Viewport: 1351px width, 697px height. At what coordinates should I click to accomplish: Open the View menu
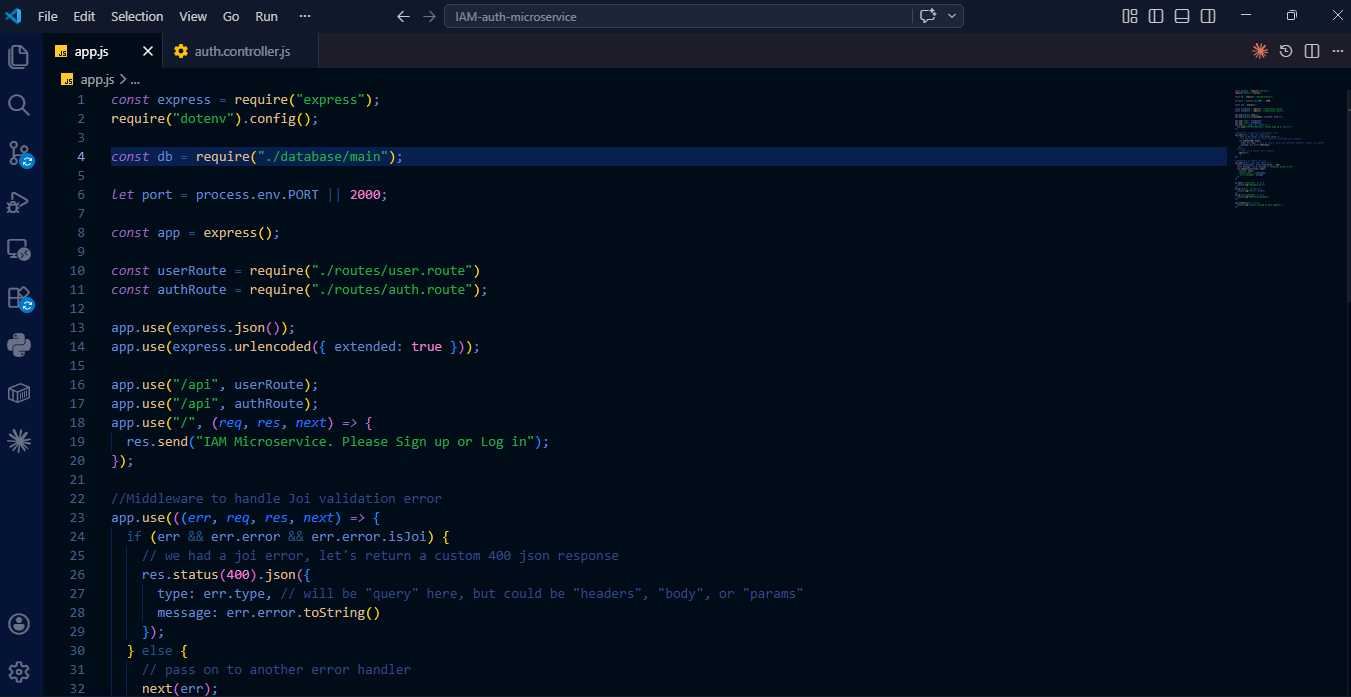tap(193, 16)
